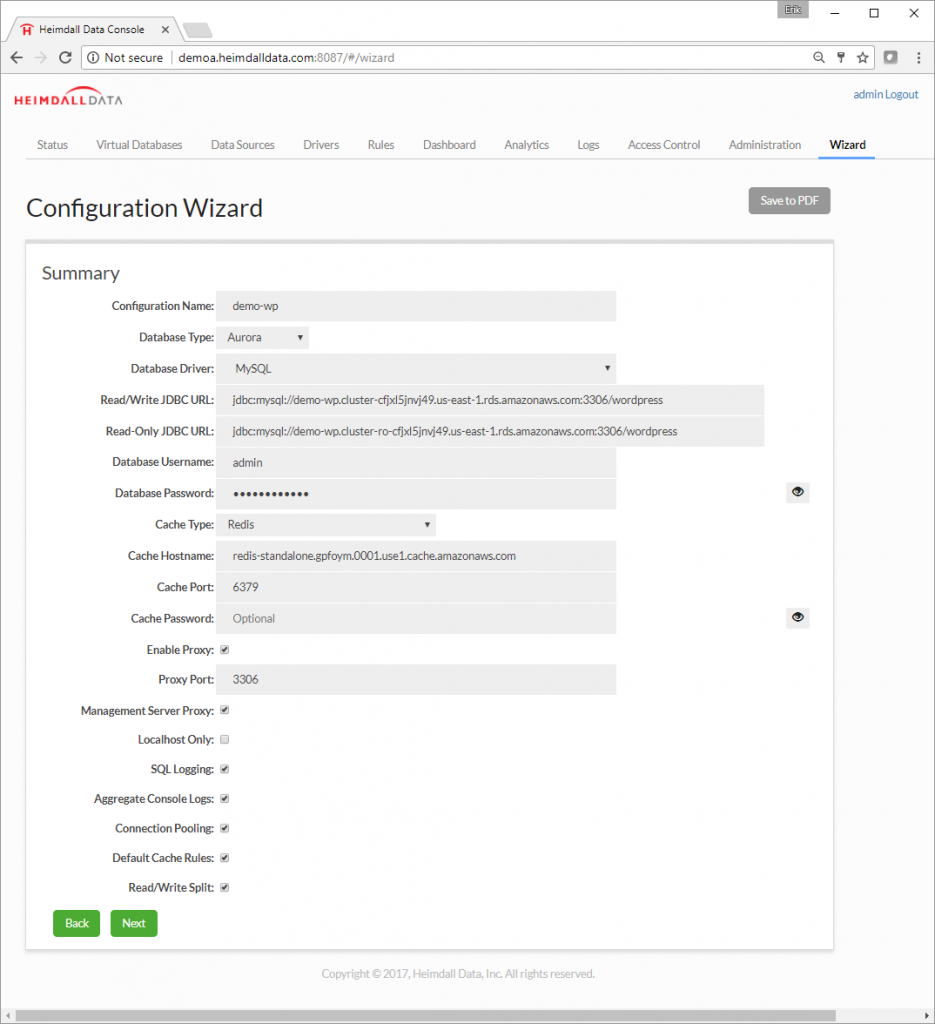
Task: Focus the optional Cache Password field
Action: point(416,618)
